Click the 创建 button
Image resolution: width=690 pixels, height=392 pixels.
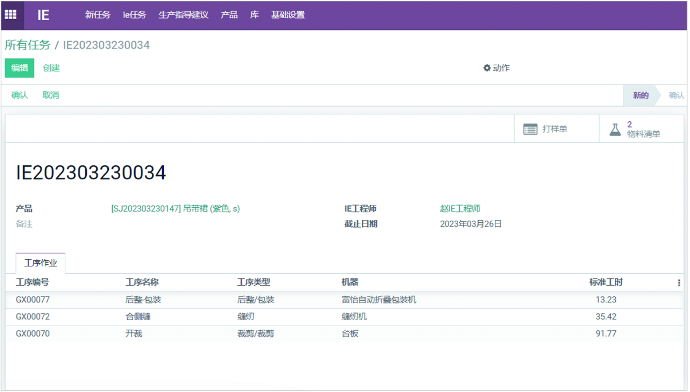pos(51,68)
